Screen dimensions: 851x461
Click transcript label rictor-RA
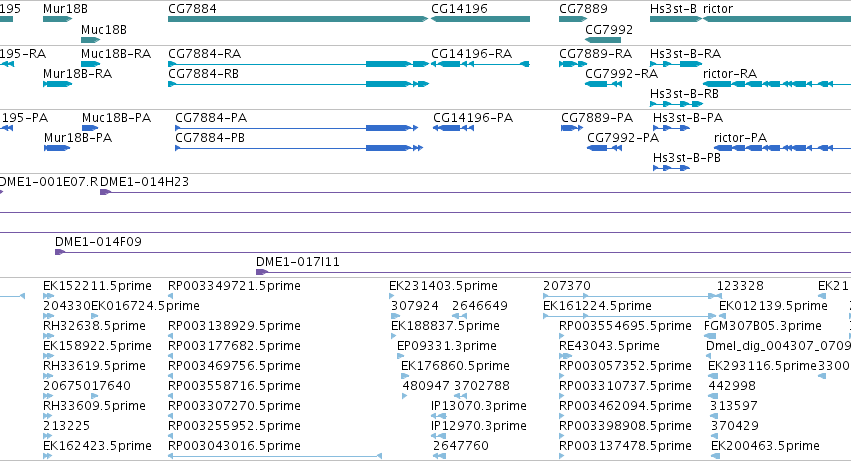pos(729,74)
